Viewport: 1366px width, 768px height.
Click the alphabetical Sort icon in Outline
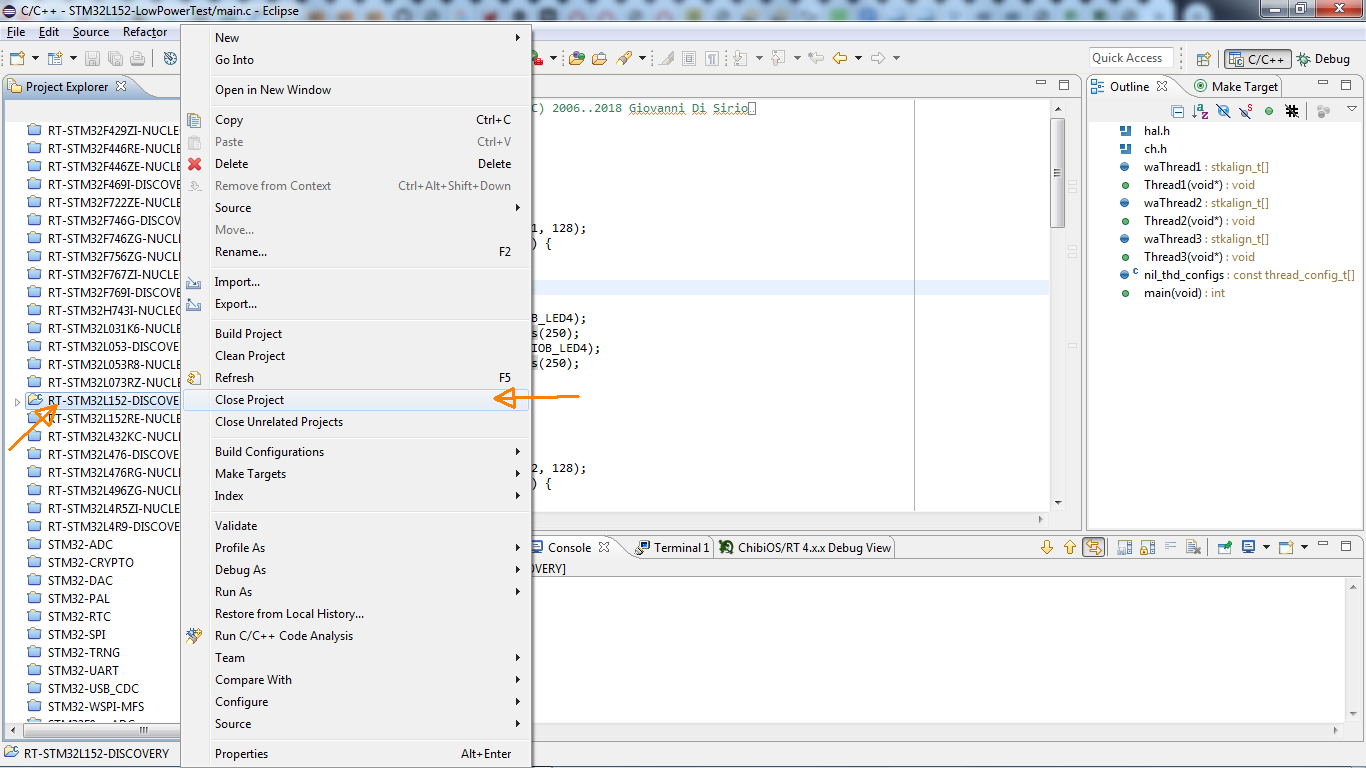click(1199, 111)
